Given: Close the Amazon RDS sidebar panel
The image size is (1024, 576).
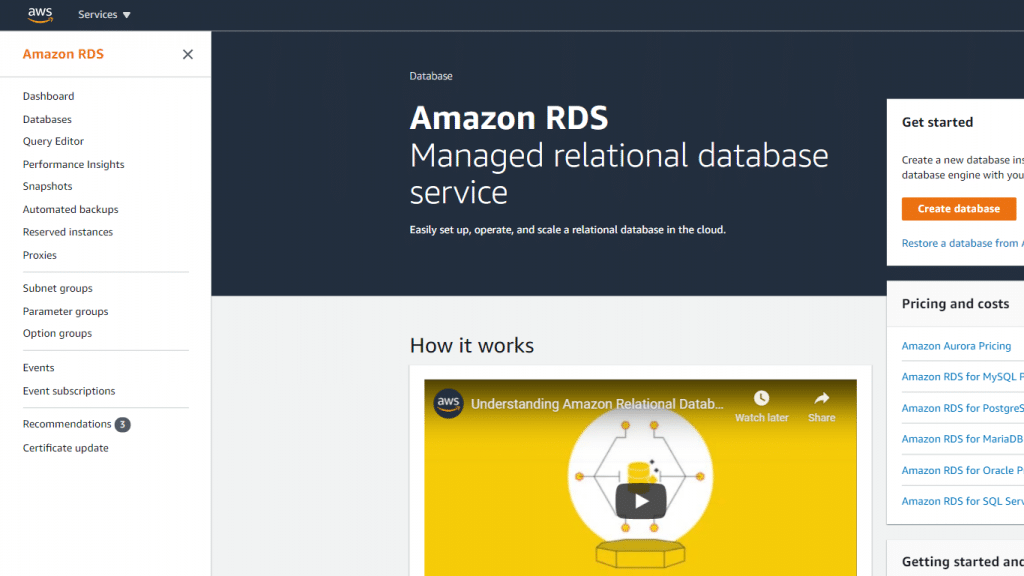Looking at the screenshot, I should click(188, 55).
